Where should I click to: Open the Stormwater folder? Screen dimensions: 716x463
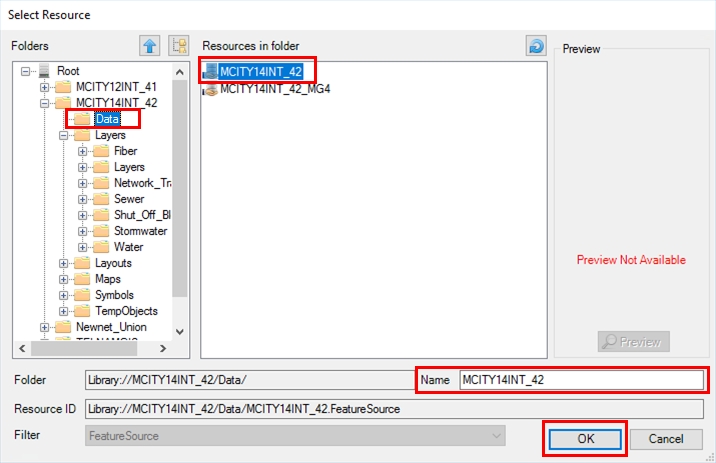click(x=140, y=231)
